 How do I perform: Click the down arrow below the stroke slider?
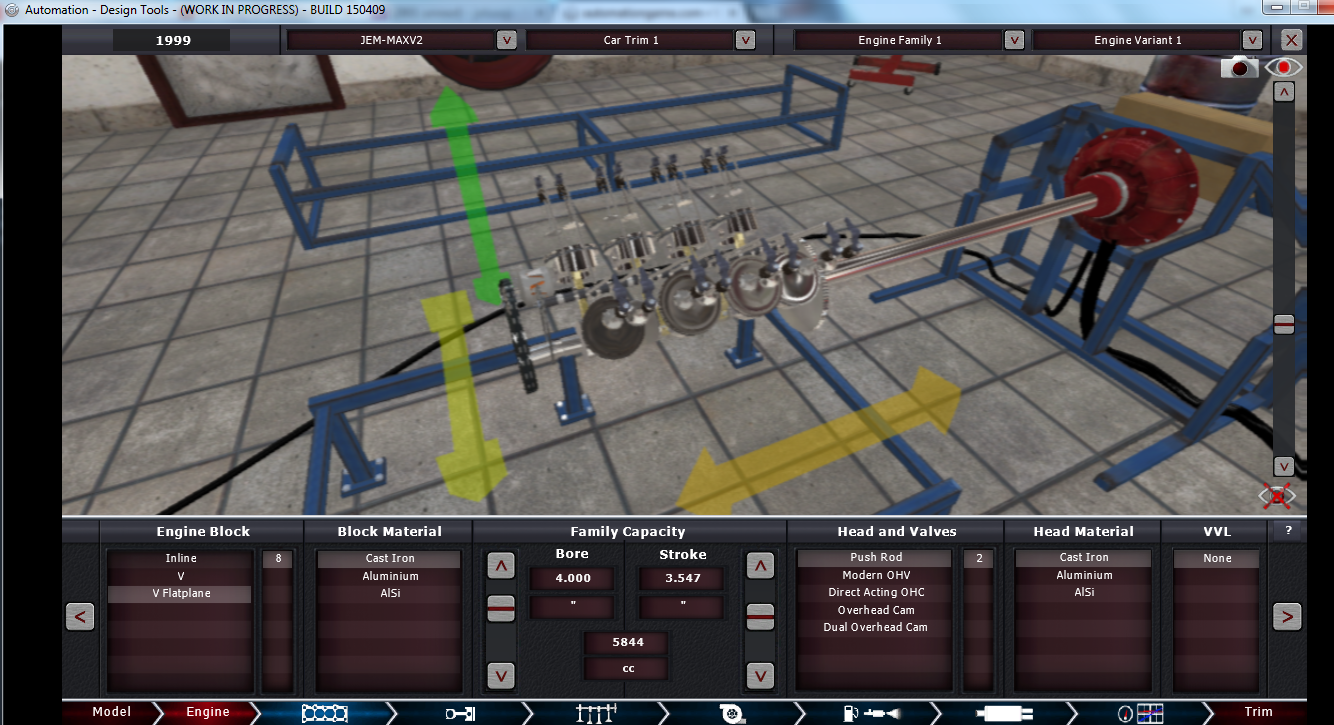coord(761,675)
